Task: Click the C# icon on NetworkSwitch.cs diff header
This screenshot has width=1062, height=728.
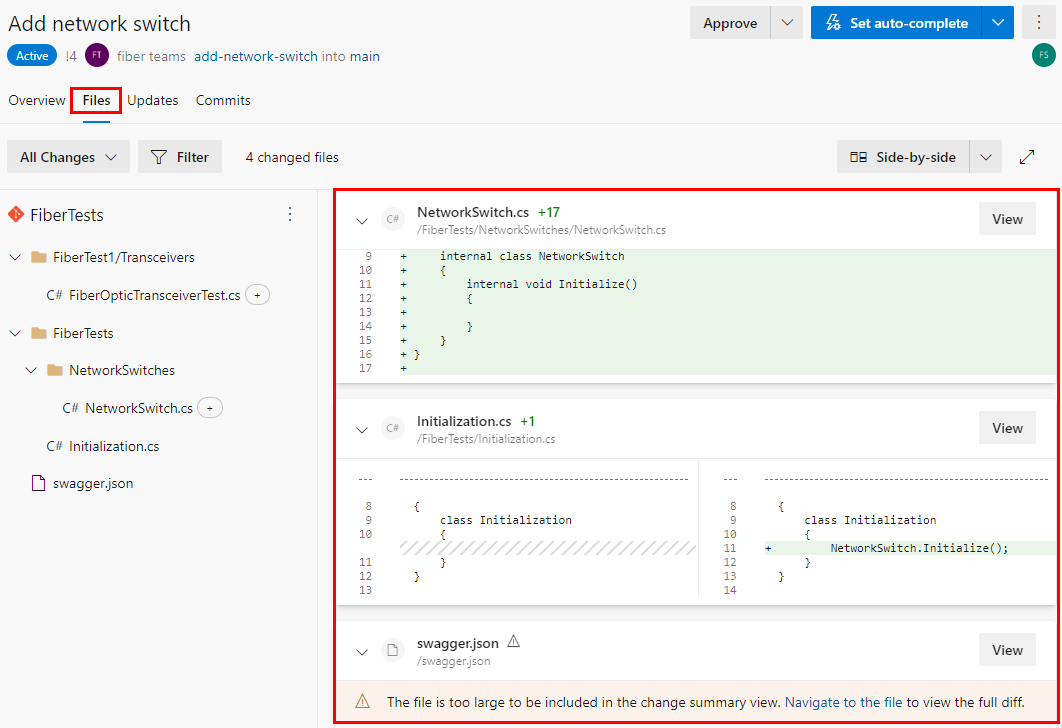Action: click(392, 218)
